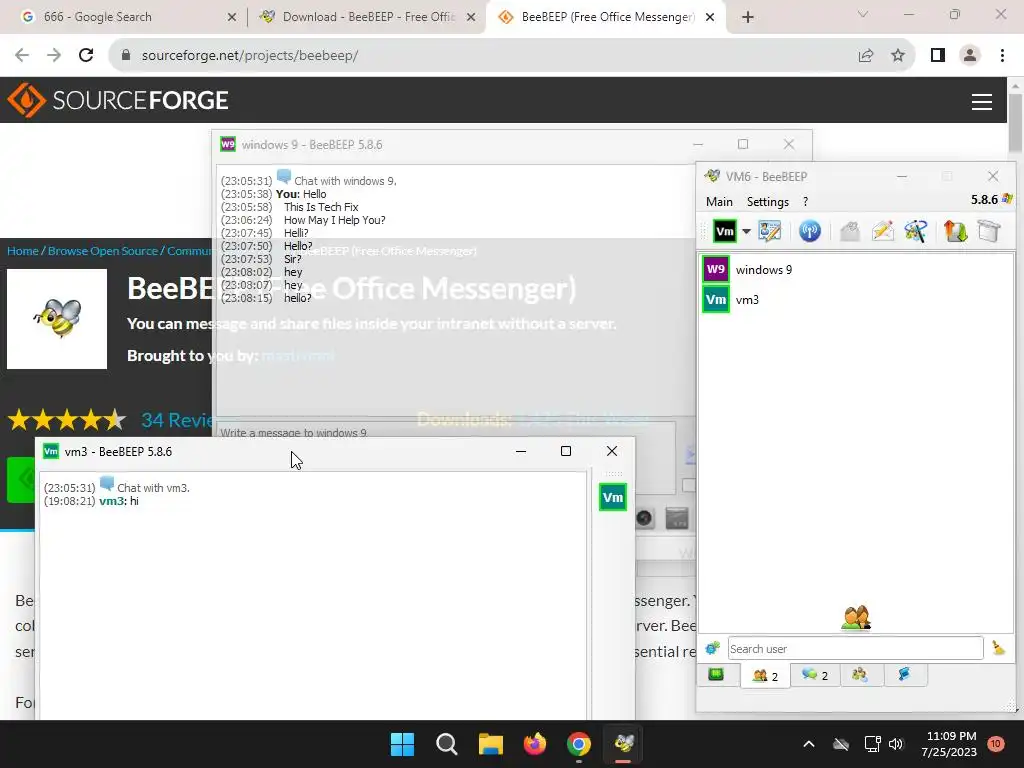
Task: Click the W9 icon in windows 9 title bar
Action: [x=228, y=144]
